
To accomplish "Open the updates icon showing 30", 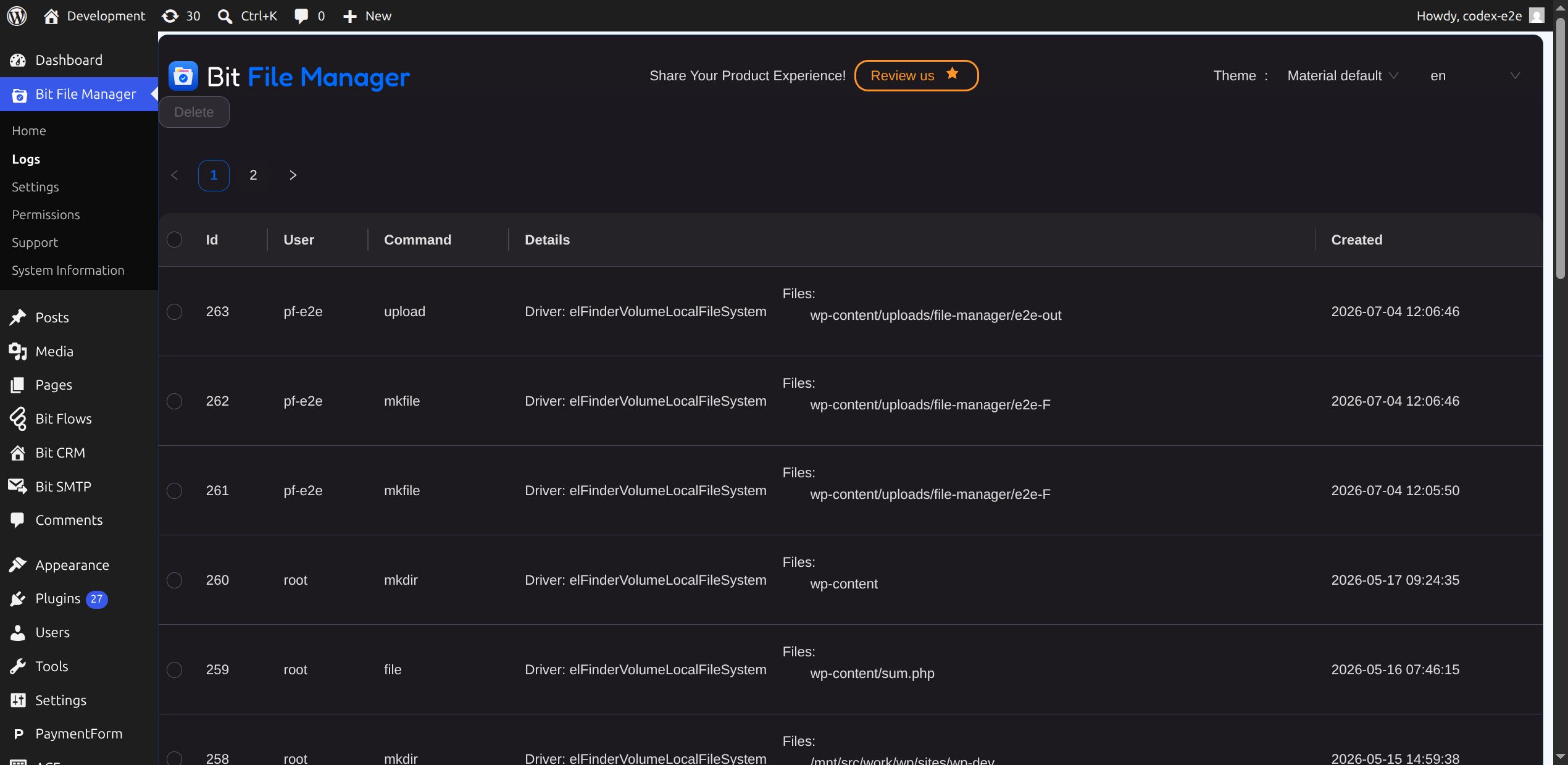I will coord(170,16).
